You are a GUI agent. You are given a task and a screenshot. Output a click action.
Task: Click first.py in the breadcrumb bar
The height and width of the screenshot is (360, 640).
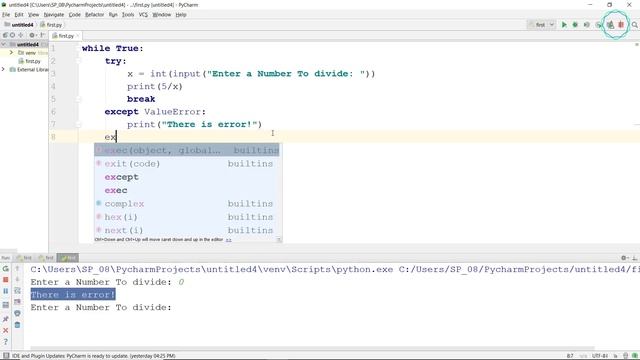51,25
